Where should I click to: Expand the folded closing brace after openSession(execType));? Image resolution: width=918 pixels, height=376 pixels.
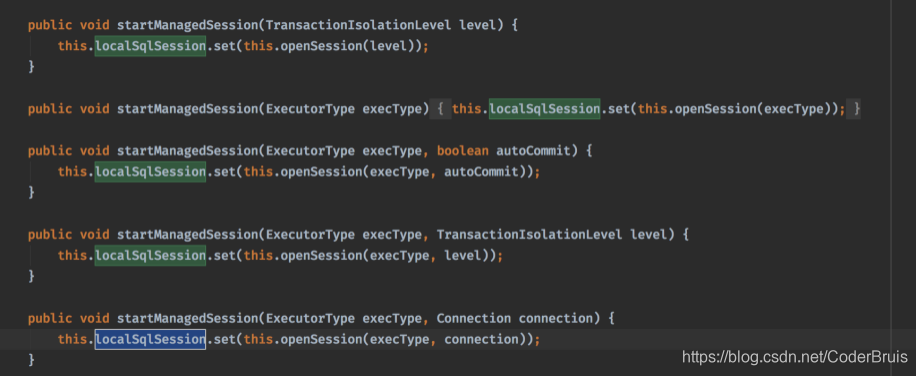click(x=855, y=109)
